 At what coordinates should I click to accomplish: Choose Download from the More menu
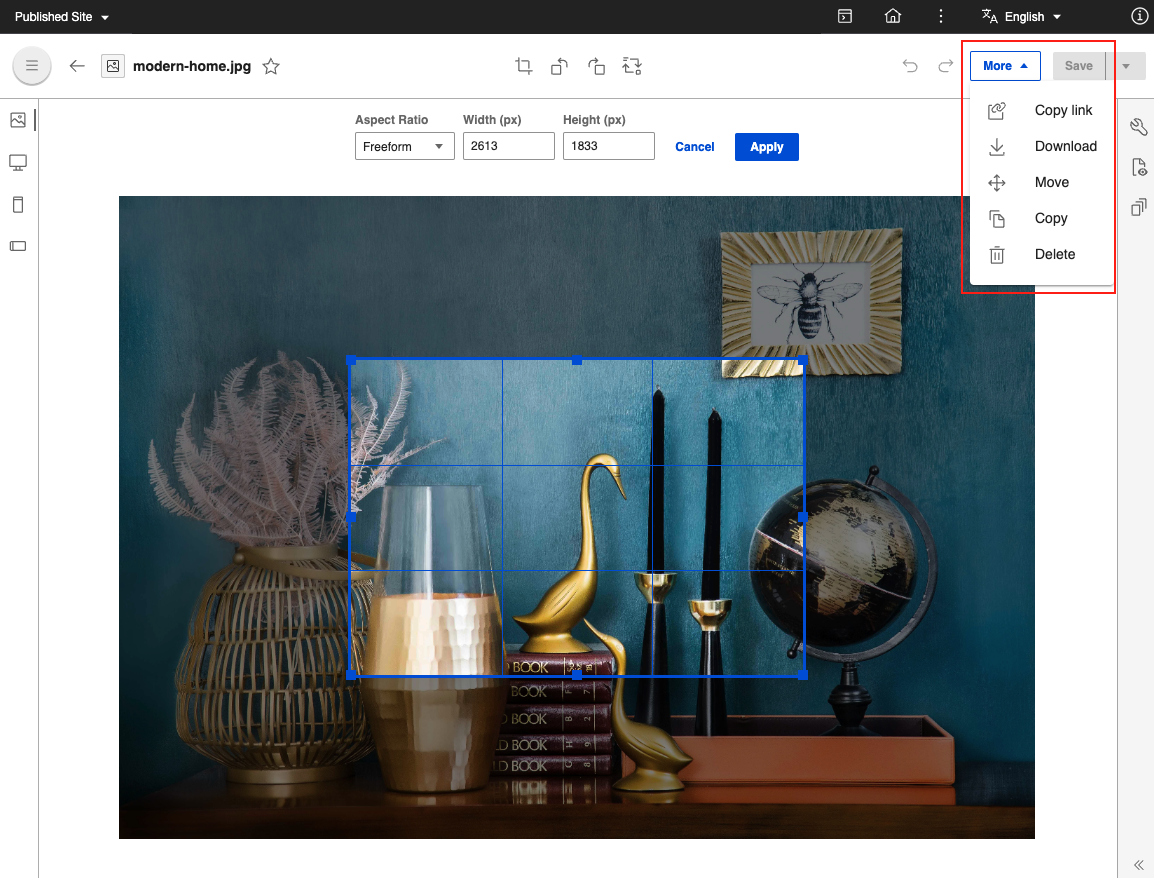click(x=1065, y=146)
